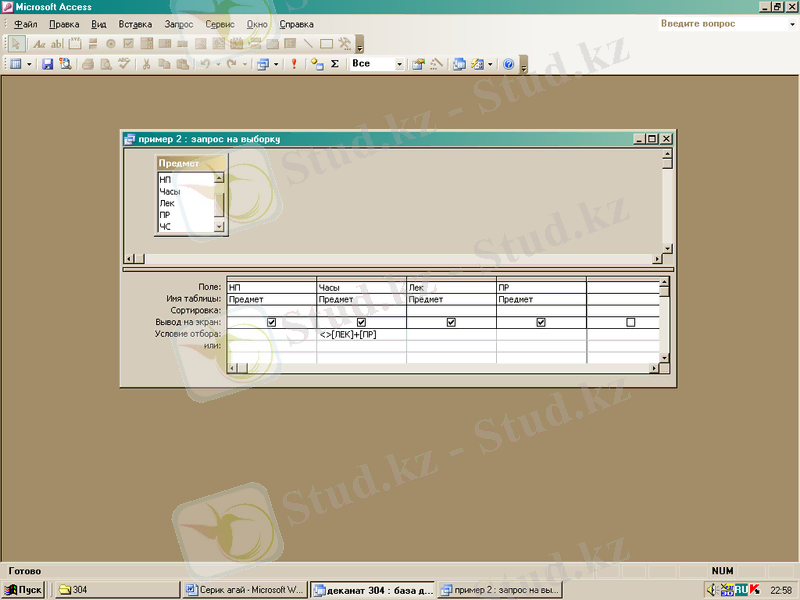Screen dimensions: 800x600
Task: Enable show checkbox in empty fifth column
Action: click(x=630, y=322)
